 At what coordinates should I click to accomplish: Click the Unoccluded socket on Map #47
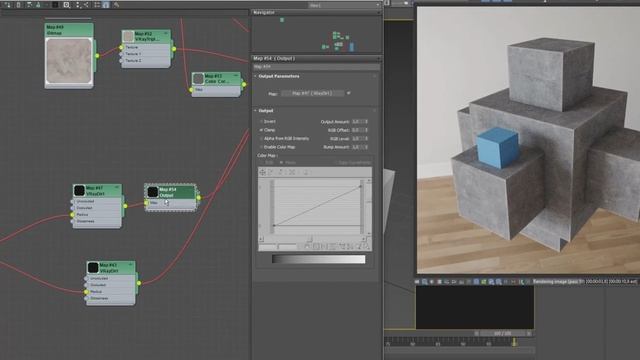click(72, 201)
